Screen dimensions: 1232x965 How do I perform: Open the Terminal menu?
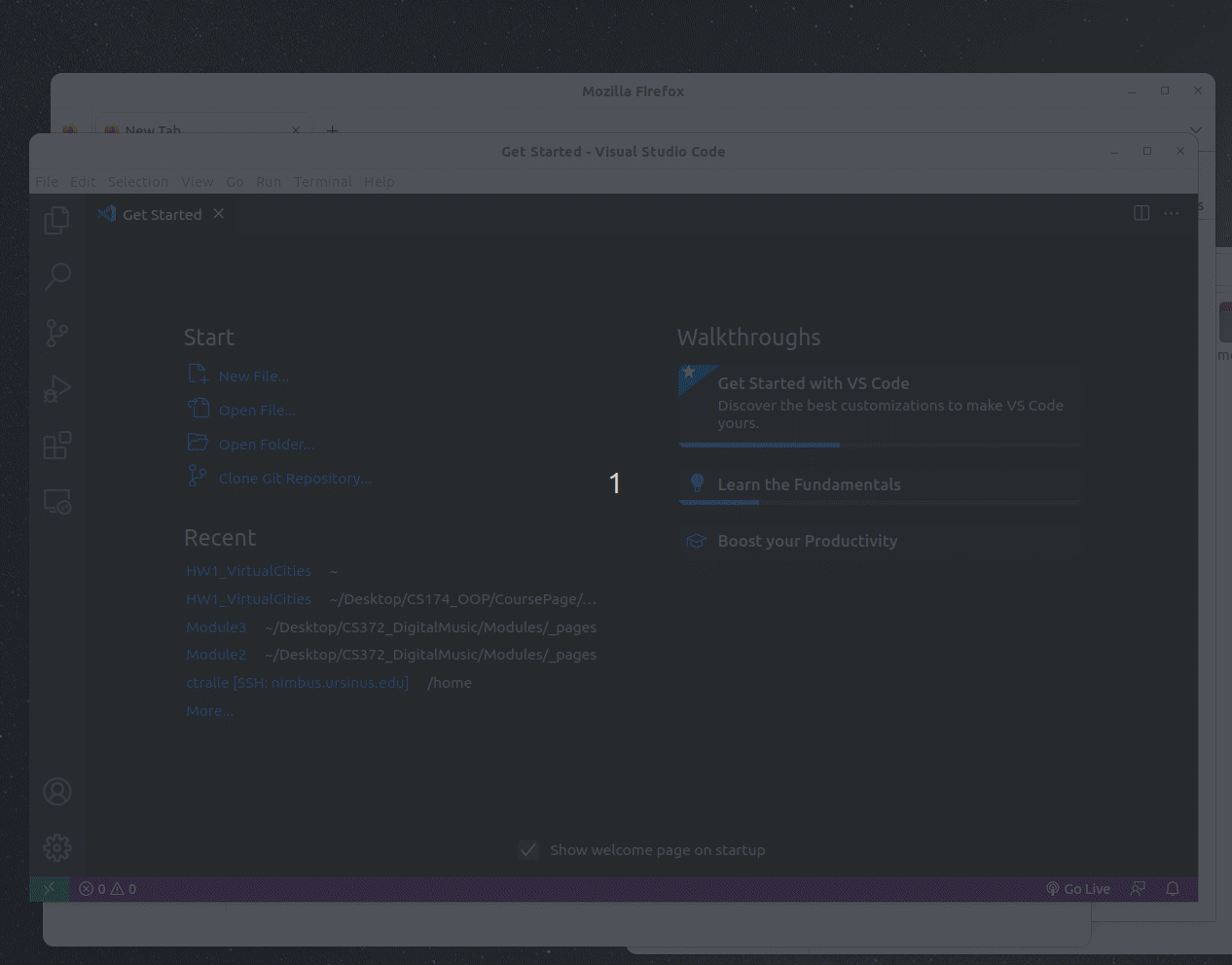pos(323,182)
